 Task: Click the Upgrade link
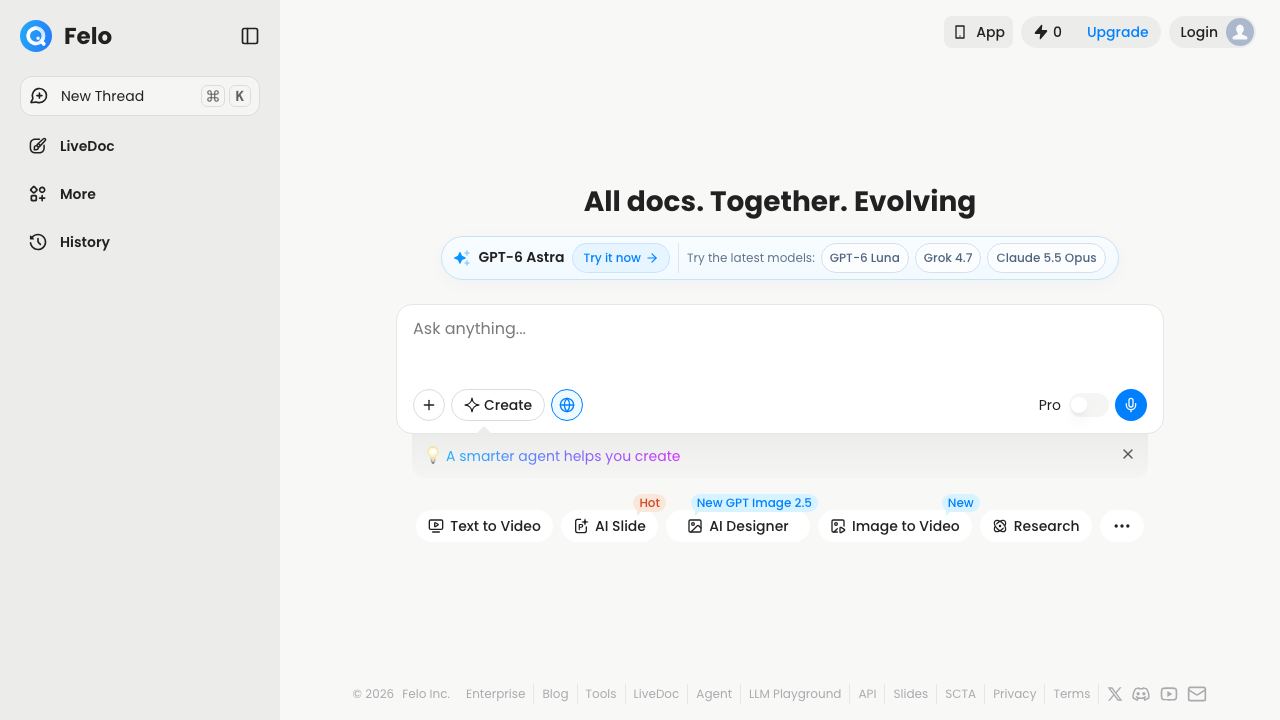pyautogui.click(x=1117, y=32)
